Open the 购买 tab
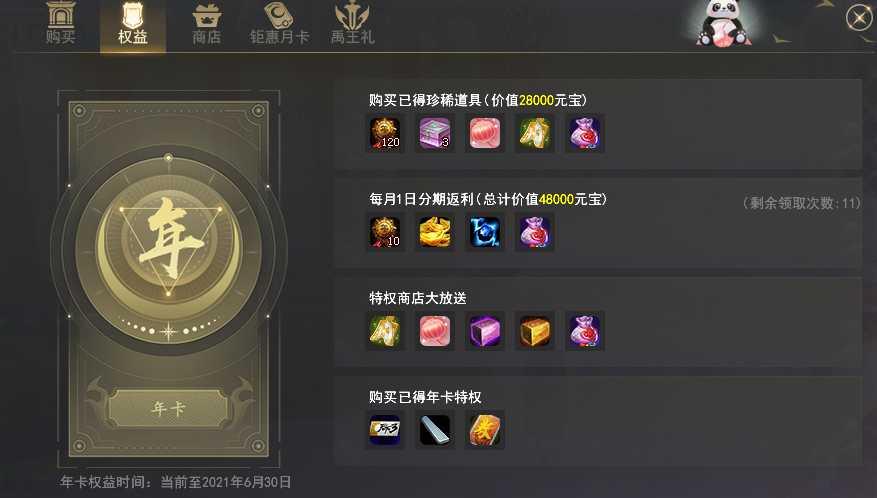Viewport: 877px width, 498px height. click(x=61, y=24)
